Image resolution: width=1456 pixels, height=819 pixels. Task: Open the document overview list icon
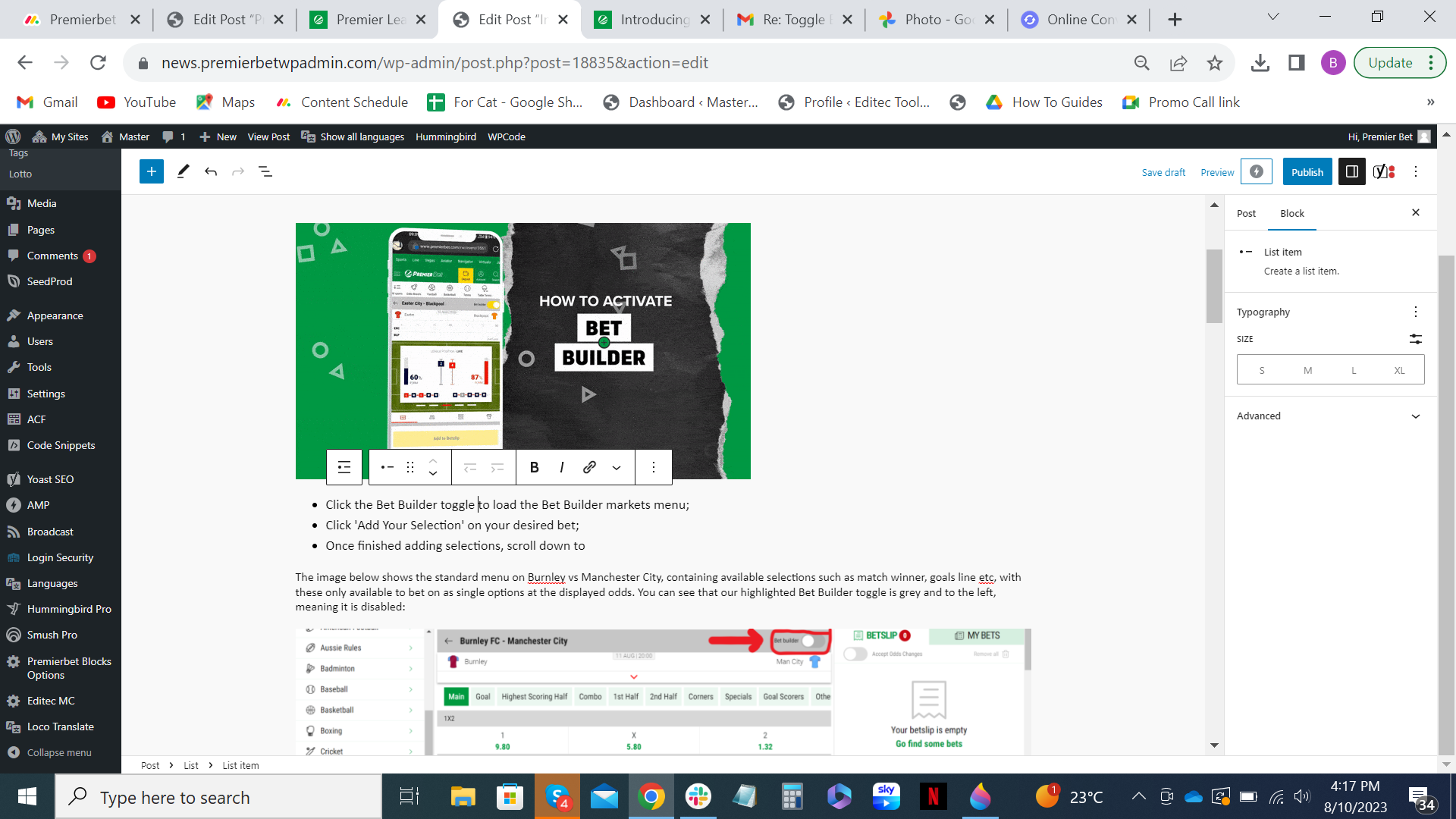click(x=265, y=171)
